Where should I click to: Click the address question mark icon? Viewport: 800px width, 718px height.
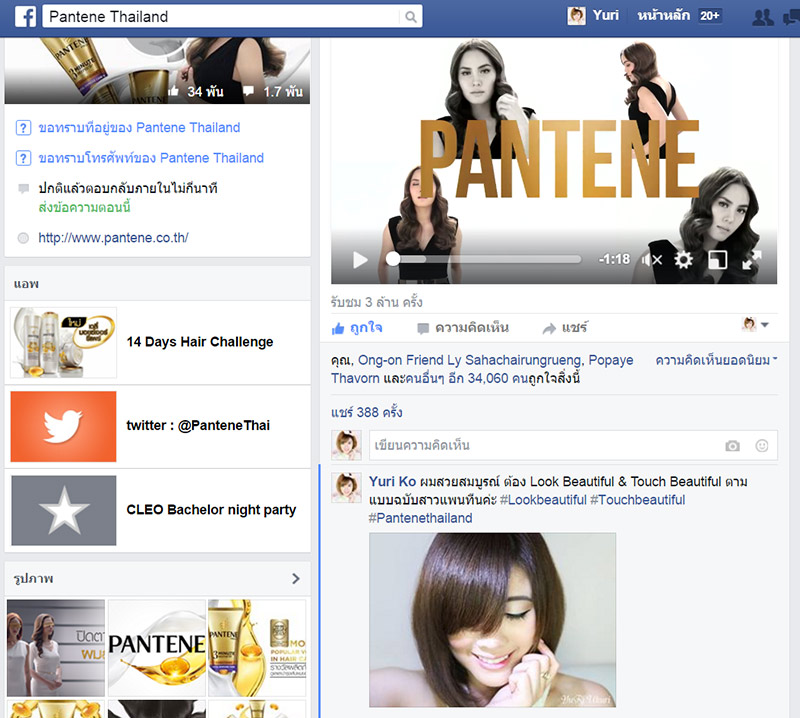tap(23, 128)
